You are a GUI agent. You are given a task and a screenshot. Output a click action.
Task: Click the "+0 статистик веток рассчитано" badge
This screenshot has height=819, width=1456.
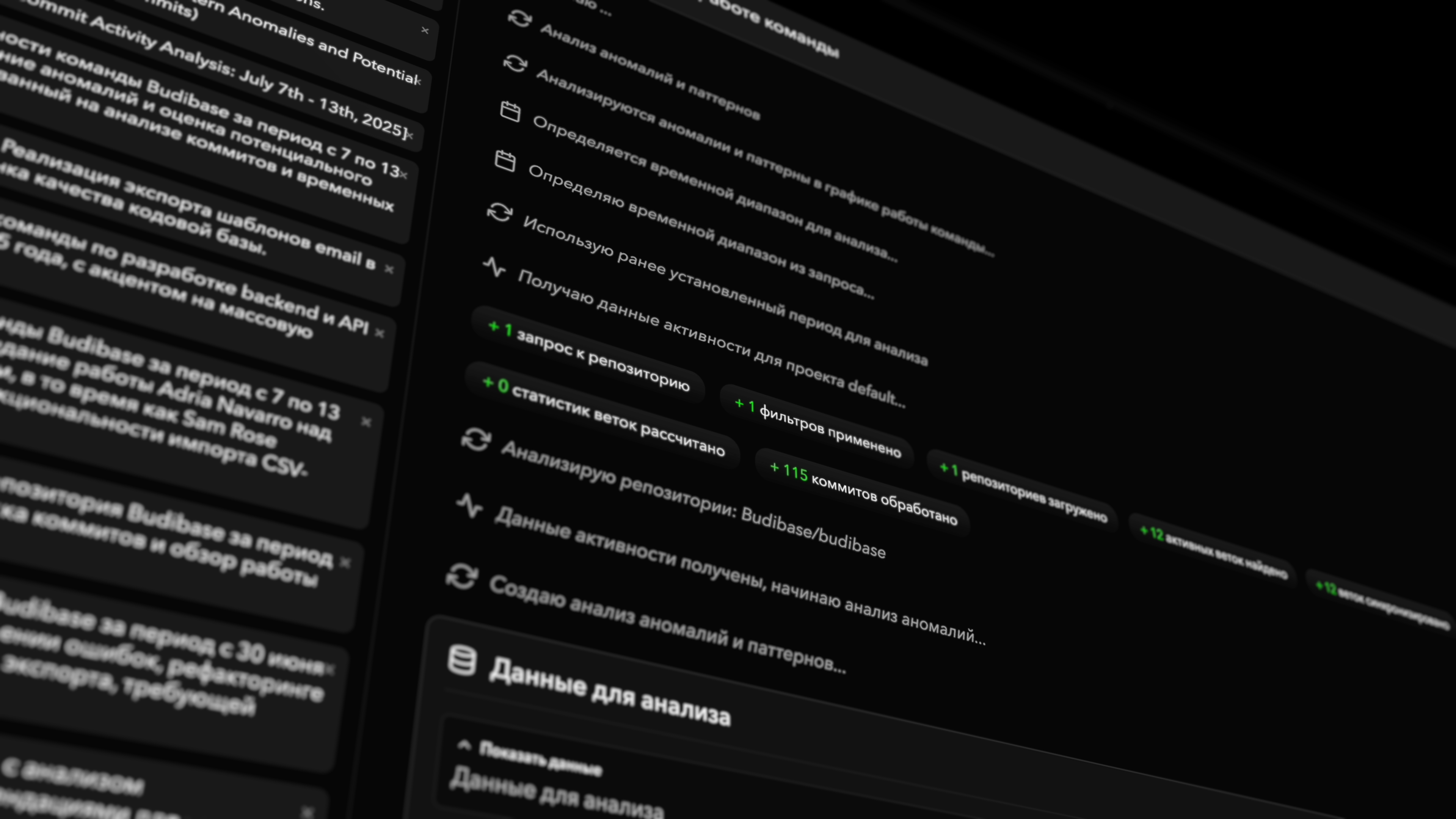pyautogui.click(x=603, y=416)
